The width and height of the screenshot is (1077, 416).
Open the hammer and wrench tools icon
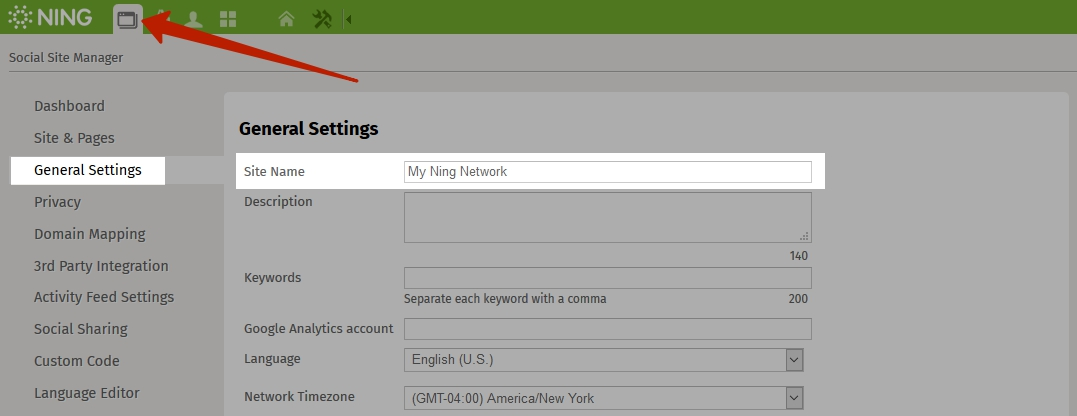[321, 19]
